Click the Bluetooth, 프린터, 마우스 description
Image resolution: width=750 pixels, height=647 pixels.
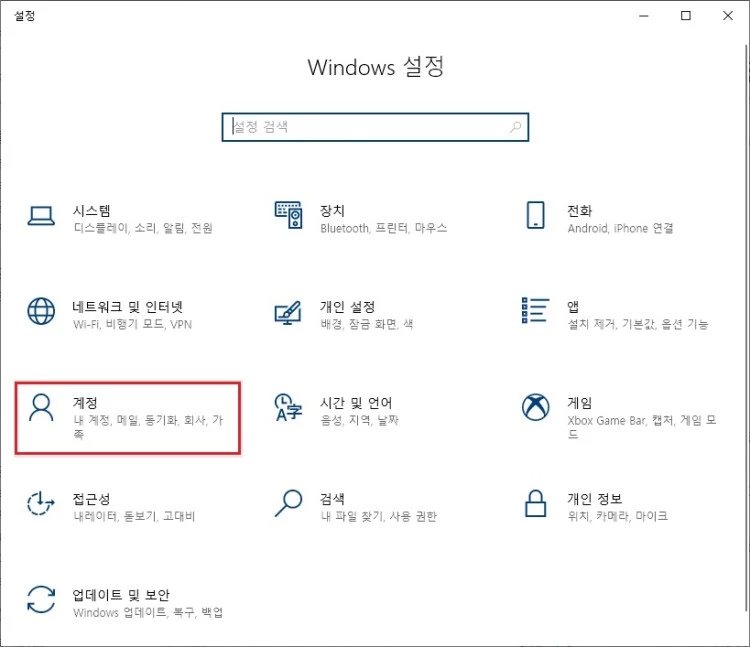tap(384, 228)
